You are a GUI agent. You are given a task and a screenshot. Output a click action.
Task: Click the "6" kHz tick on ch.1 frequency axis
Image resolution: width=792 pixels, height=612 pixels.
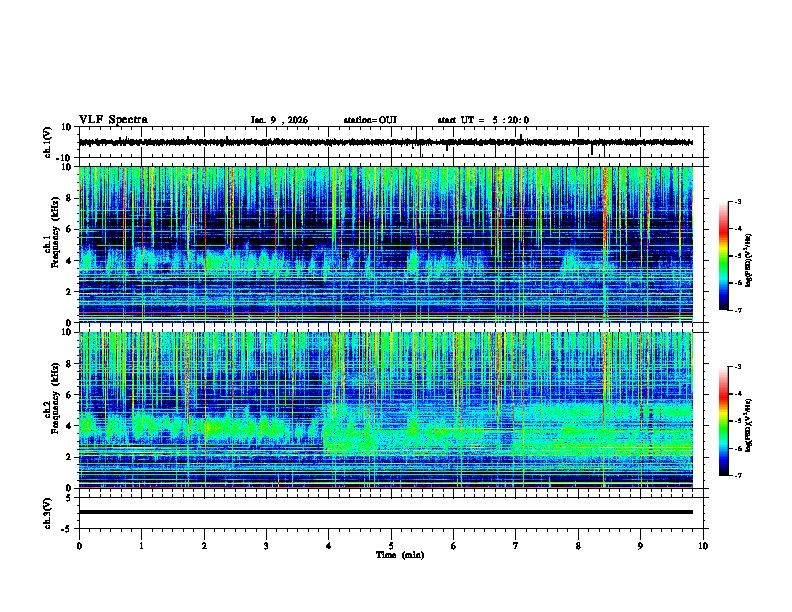pos(70,229)
